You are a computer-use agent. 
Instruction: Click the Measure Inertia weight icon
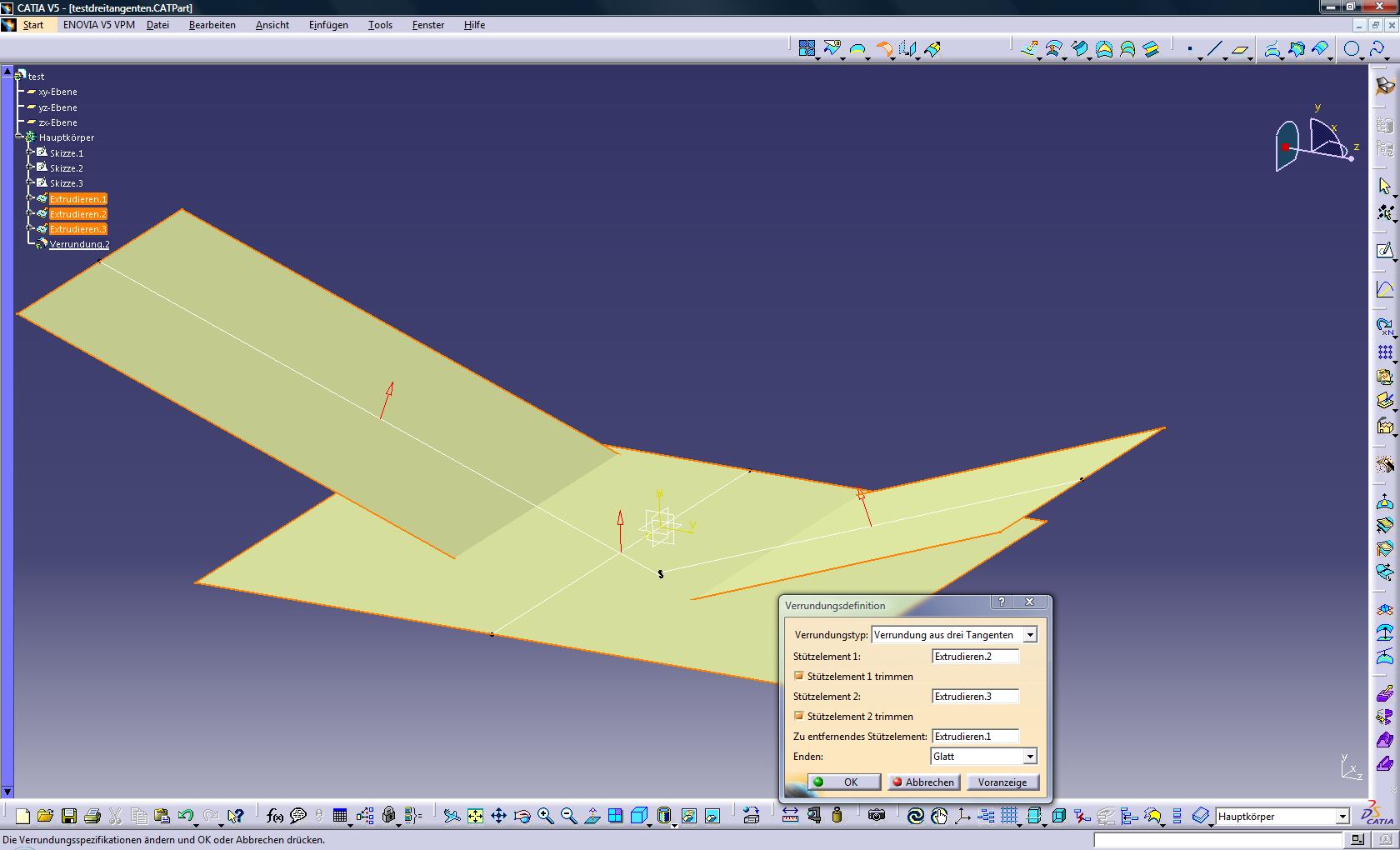click(x=837, y=816)
